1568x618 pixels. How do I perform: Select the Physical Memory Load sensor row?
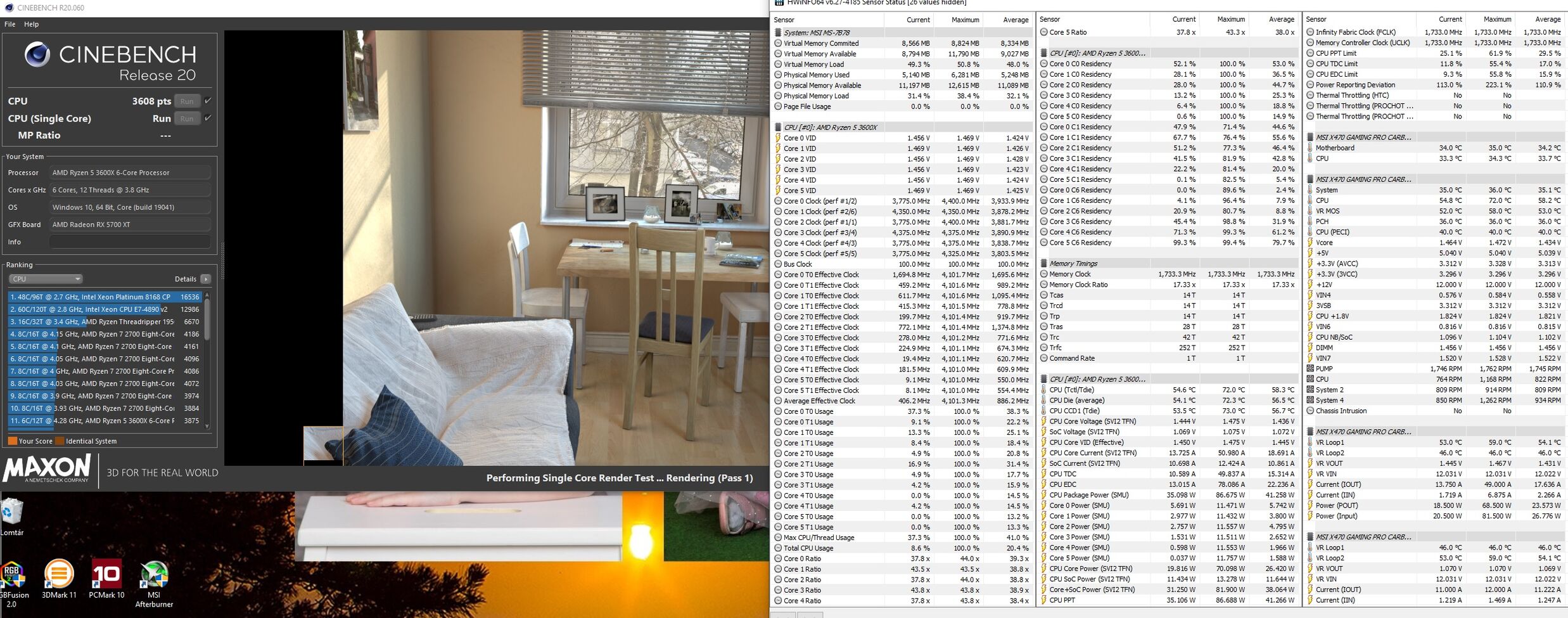902,96
